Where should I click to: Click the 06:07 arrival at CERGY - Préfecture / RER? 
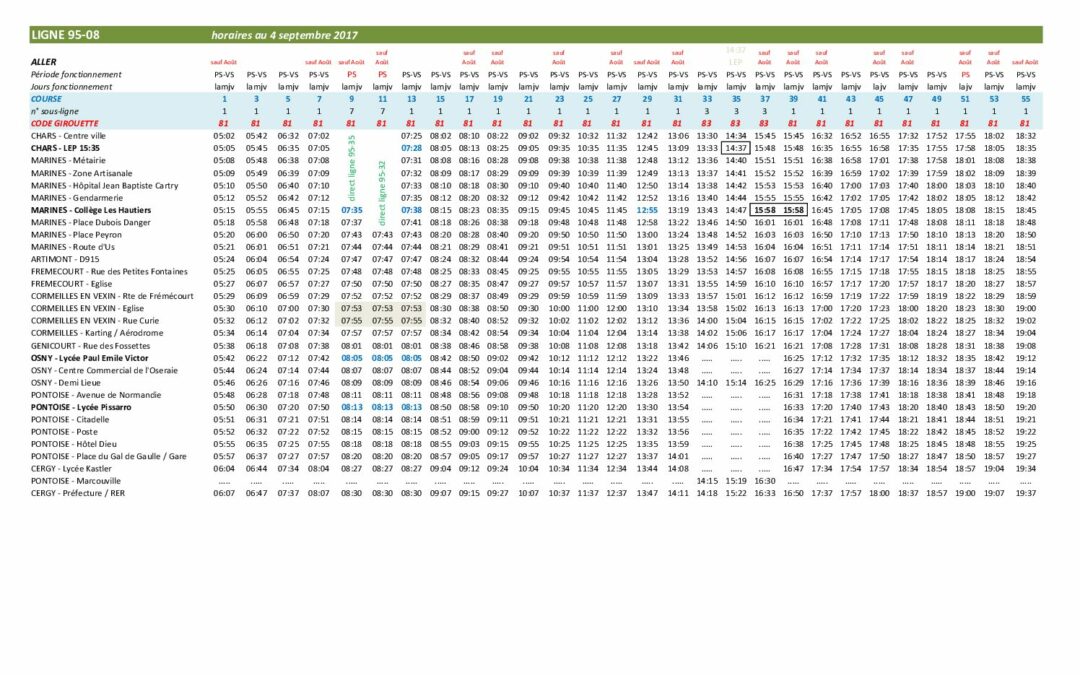224,494
